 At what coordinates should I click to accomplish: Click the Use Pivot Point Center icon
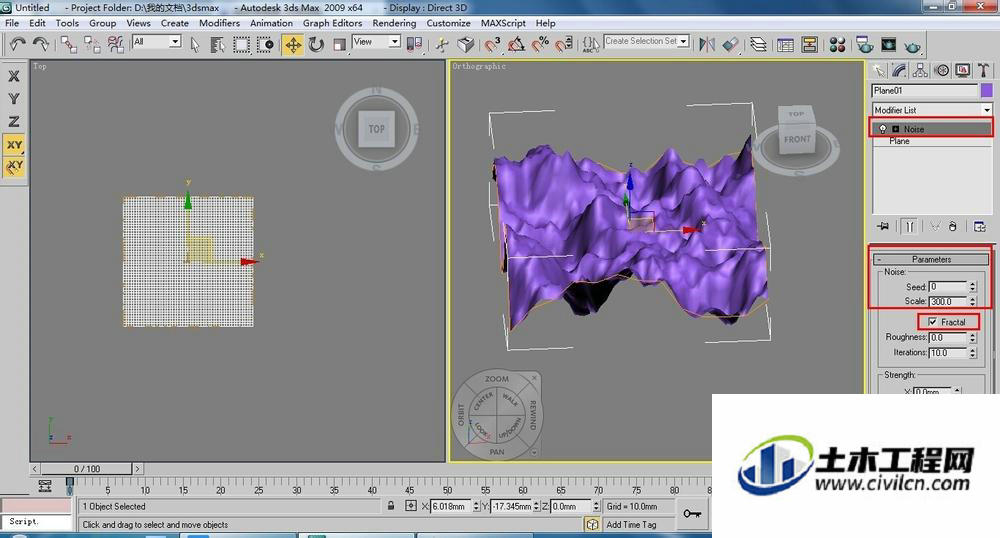point(415,44)
